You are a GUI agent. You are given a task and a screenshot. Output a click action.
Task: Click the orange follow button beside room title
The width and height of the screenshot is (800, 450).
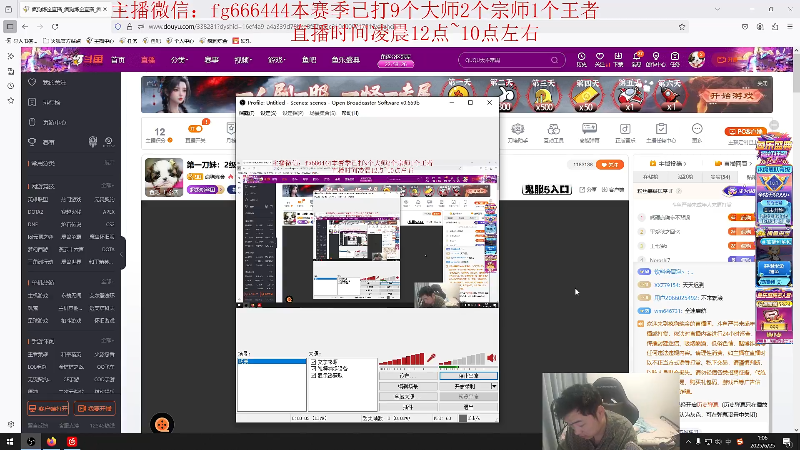tap(610, 165)
